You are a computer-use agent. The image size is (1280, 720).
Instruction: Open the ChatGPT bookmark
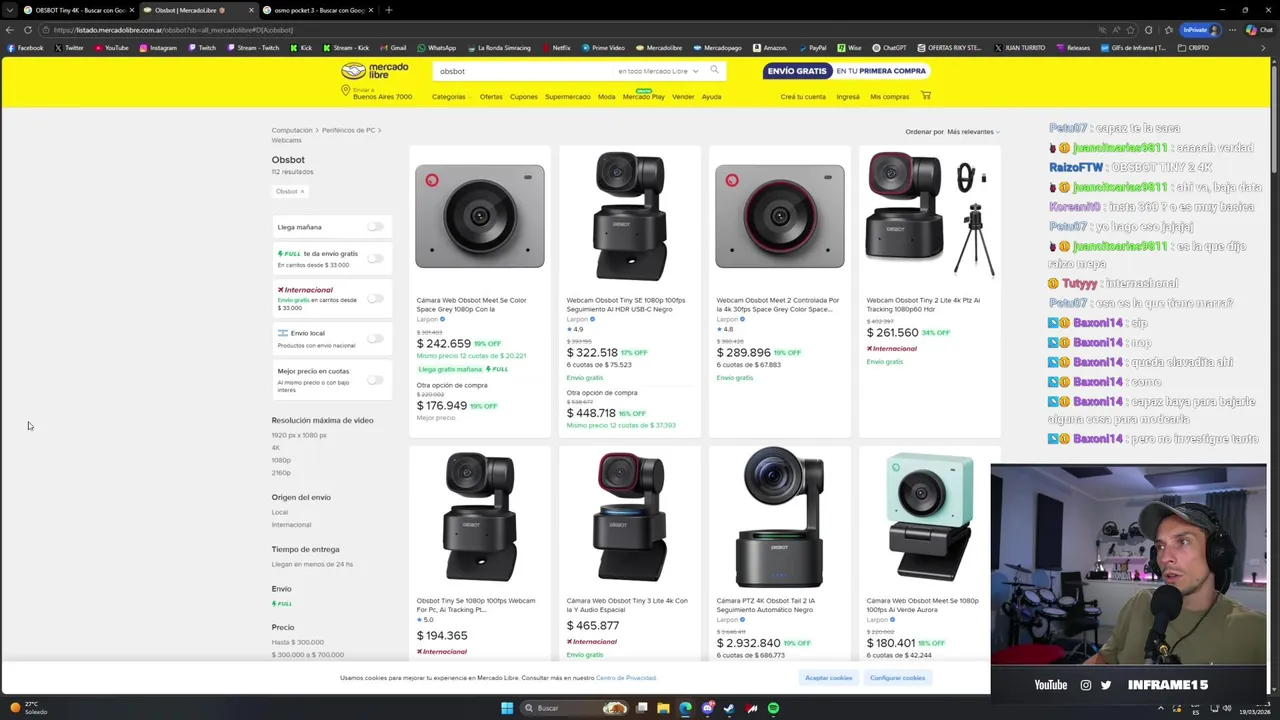[889, 48]
